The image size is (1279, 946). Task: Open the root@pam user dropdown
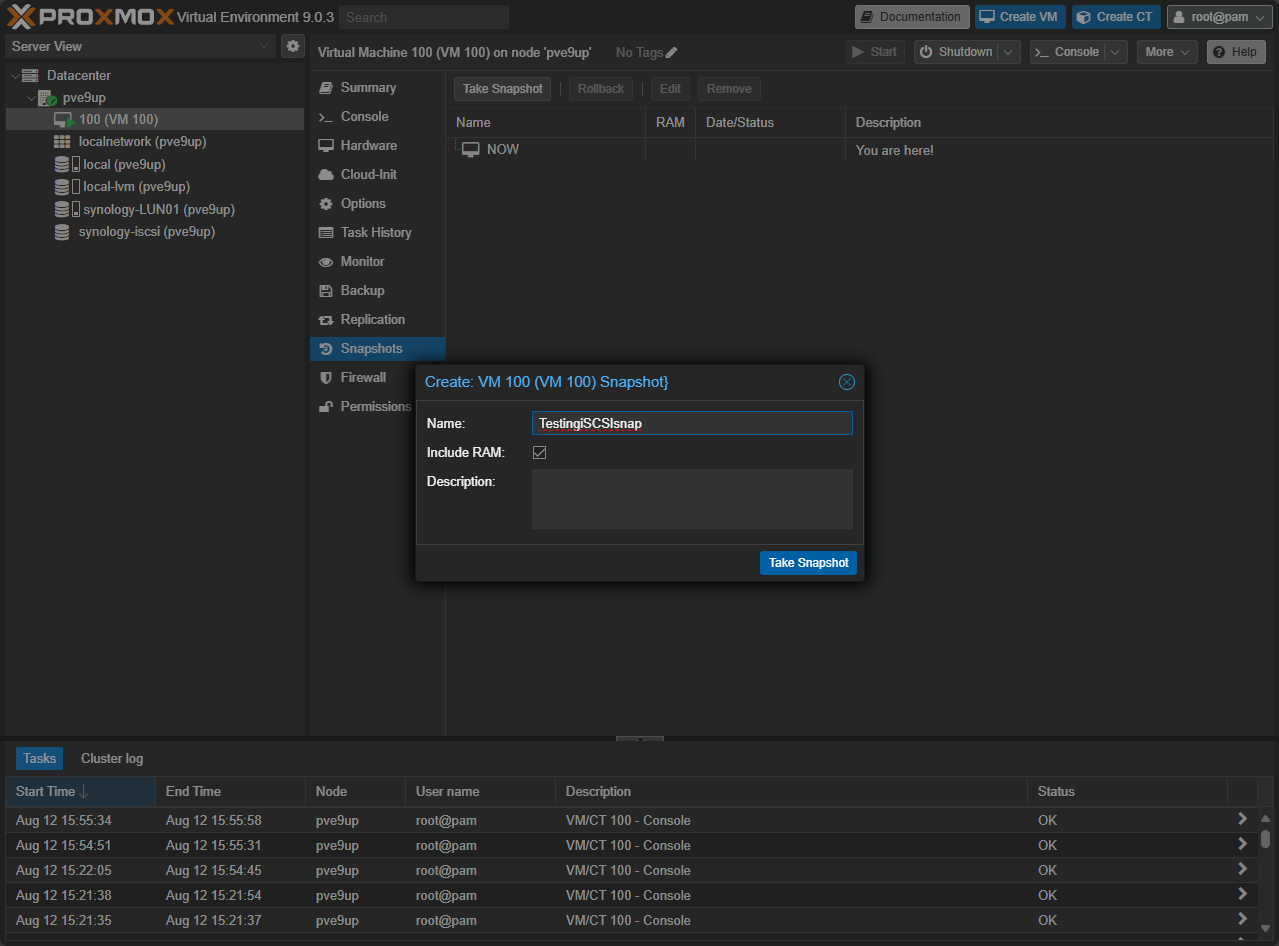[x=1218, y=16]
